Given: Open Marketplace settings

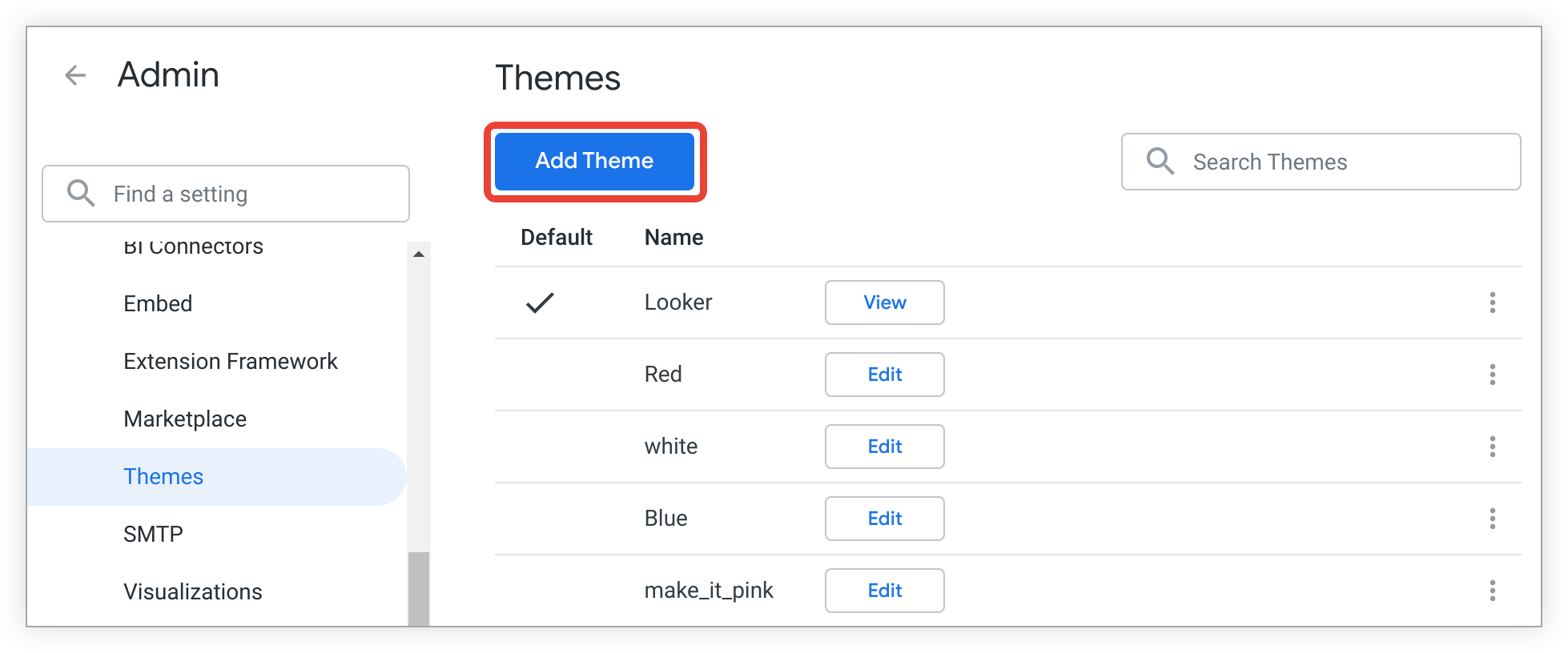Looking at the screenshot, I should pyautogui.click(x=185, y=419).
